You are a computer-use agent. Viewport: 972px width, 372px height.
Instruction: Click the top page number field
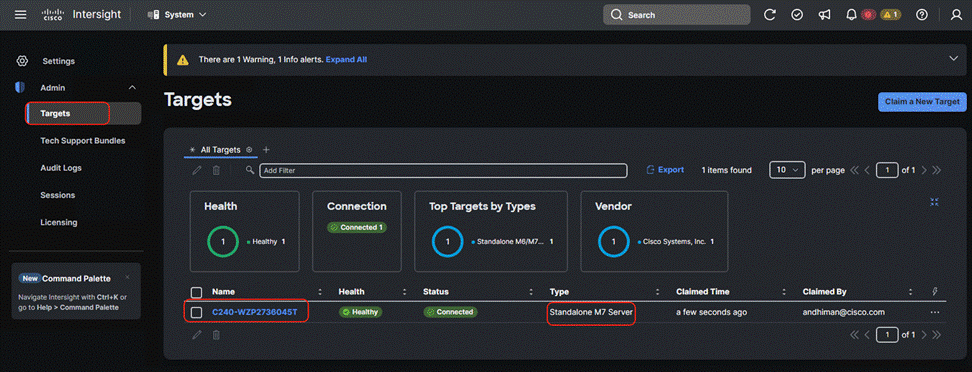(x=887, y=170)
